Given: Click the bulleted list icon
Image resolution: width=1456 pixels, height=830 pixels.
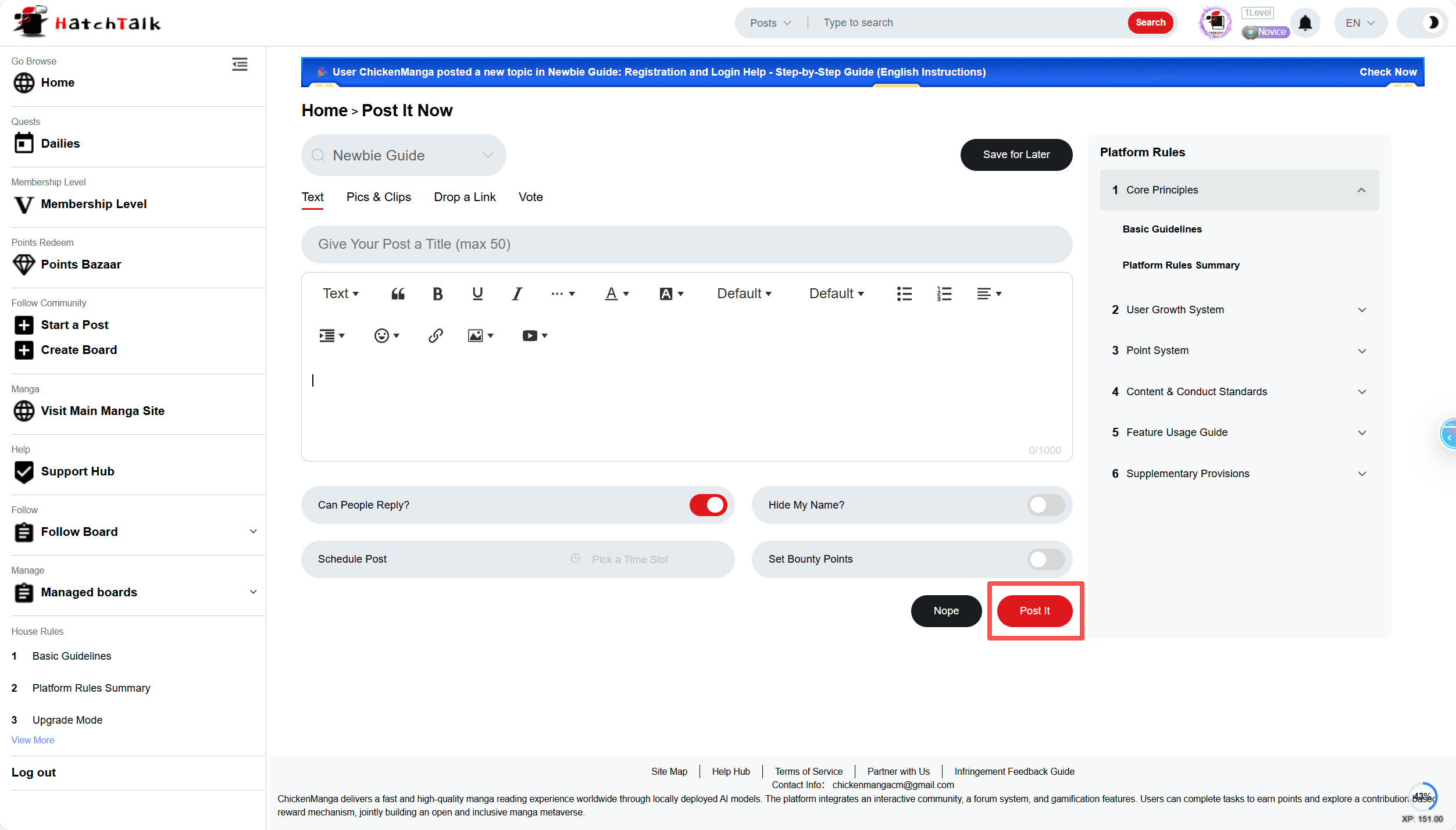Looking at the screenshot, I should 904,294.
